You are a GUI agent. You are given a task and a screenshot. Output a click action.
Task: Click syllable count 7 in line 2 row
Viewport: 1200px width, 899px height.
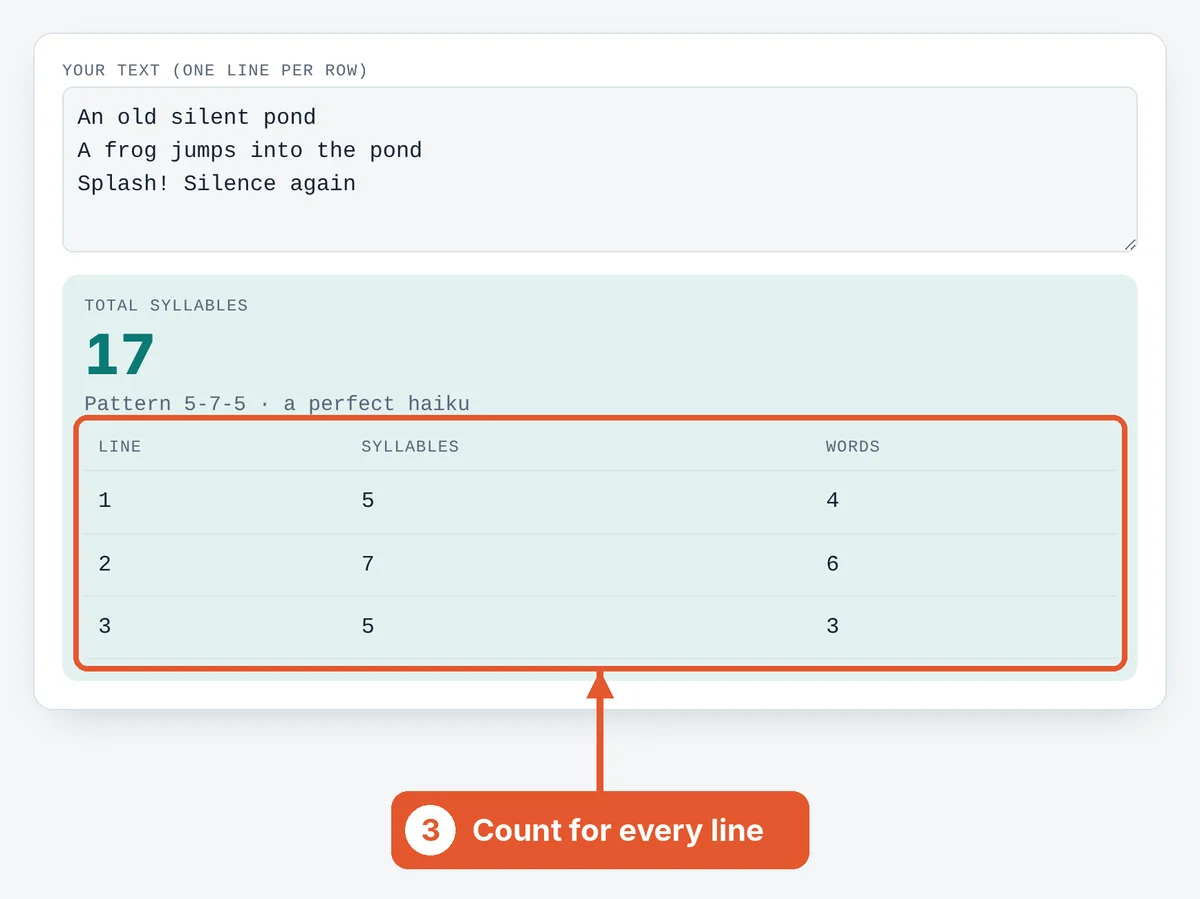[x=368, y=564]
